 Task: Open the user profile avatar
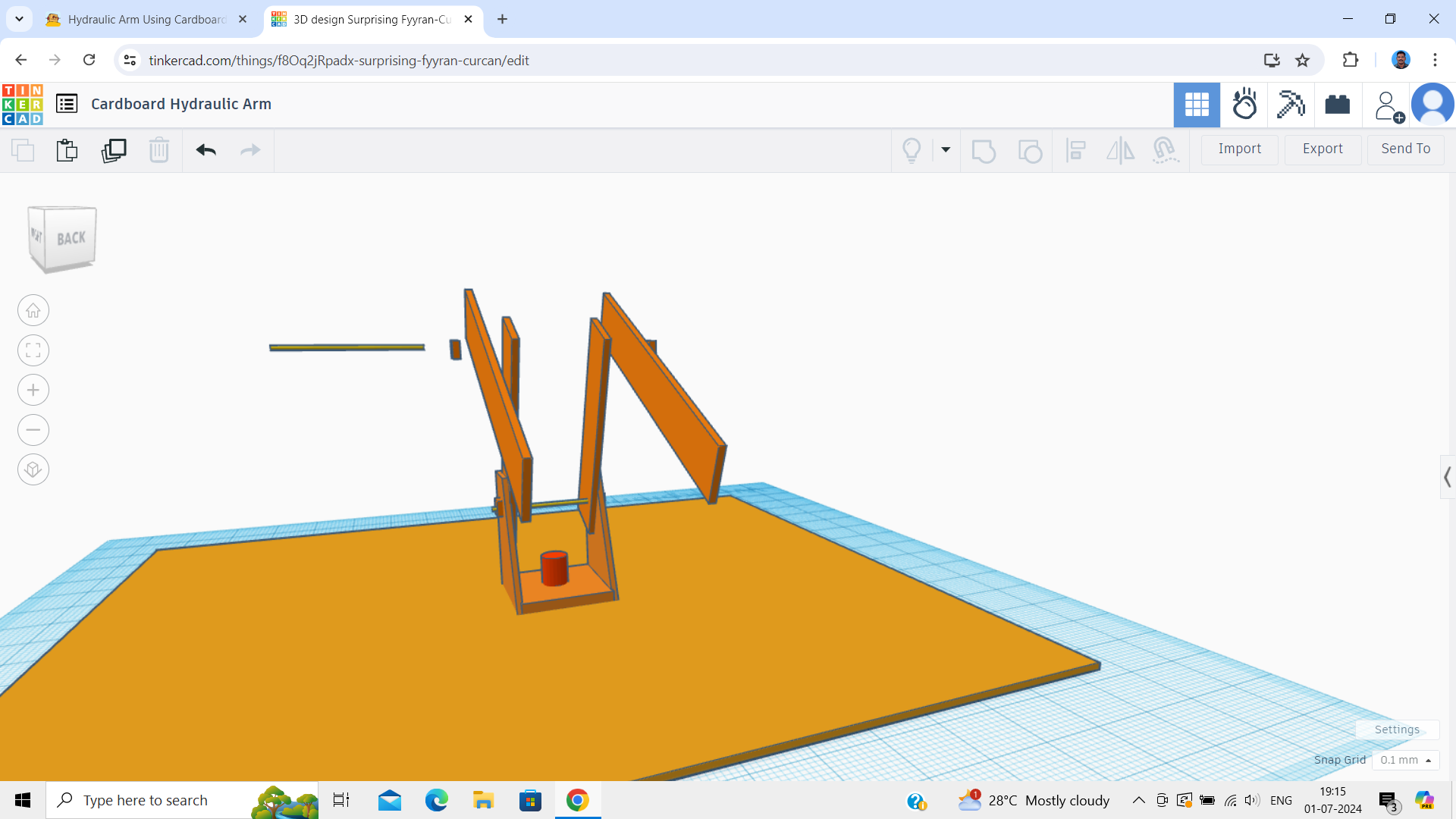(1432, 105)
